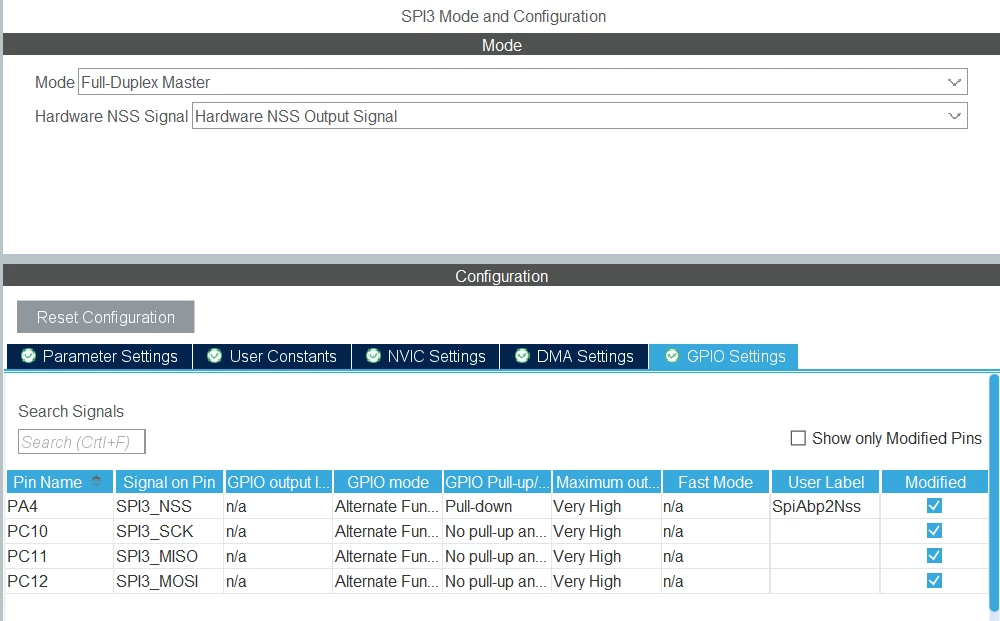Viewport: 1000px width, 621px height.
Task: Sort by the Pin Name column header
Action: (x=60, y=482)
